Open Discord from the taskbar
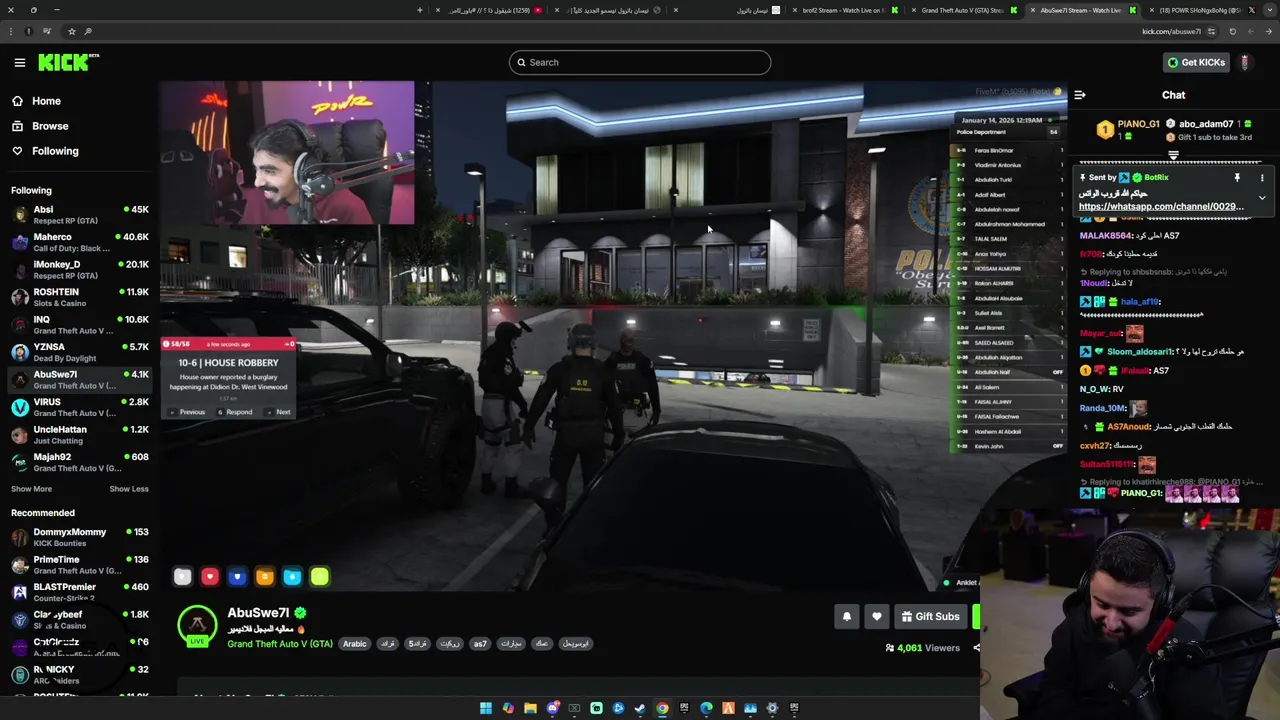The height and width of the screenshot is (720, 1280). pos(552,708)
